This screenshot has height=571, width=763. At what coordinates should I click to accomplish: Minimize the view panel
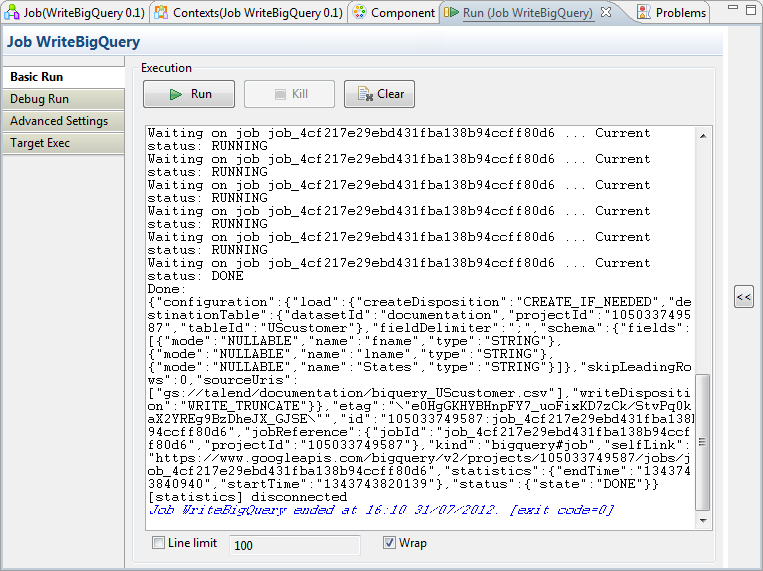[x=733, y=8]
